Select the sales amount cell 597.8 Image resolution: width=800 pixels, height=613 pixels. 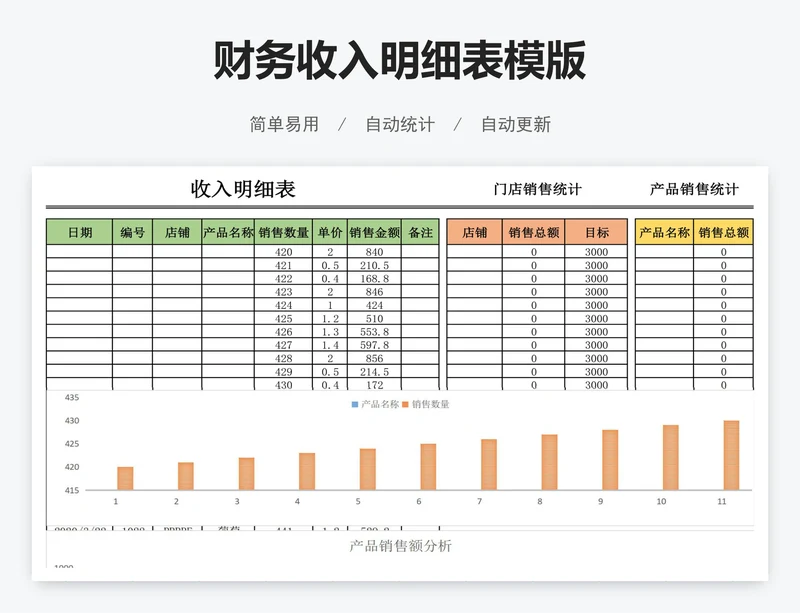click(x=374, y=345)
